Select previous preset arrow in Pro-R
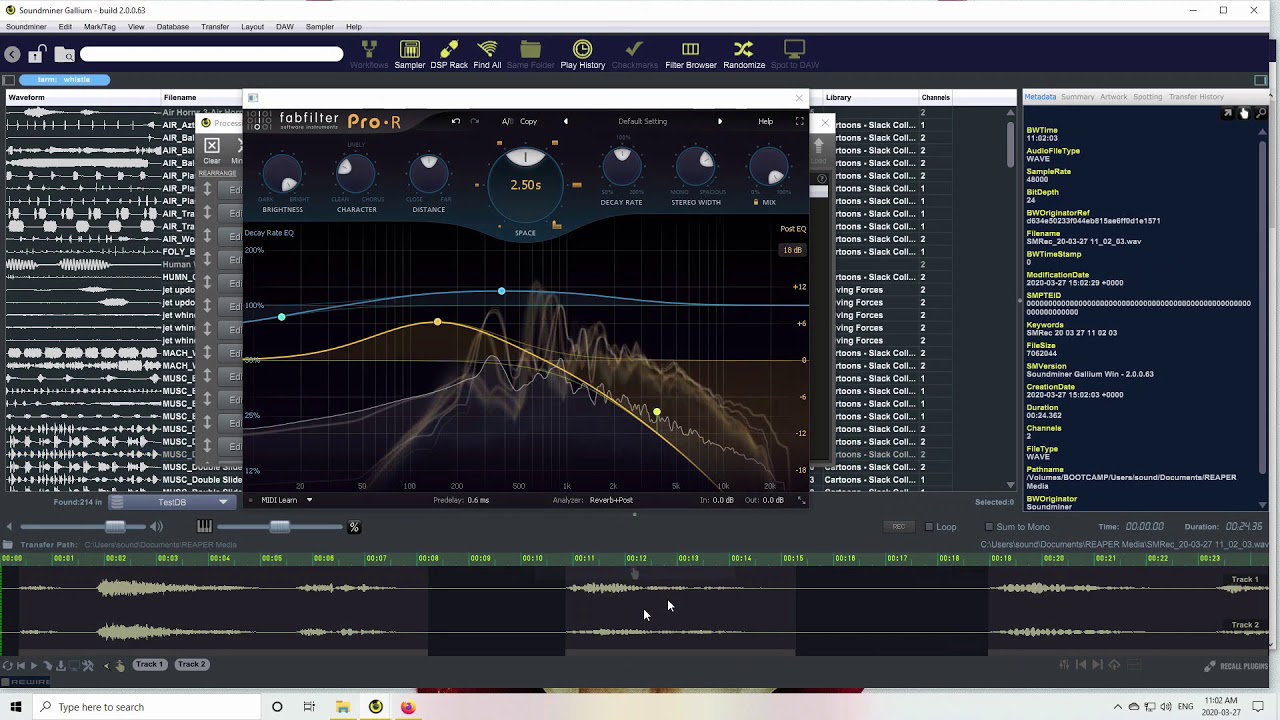Screen dimensions: 1280x720 [x=565, y=121]
